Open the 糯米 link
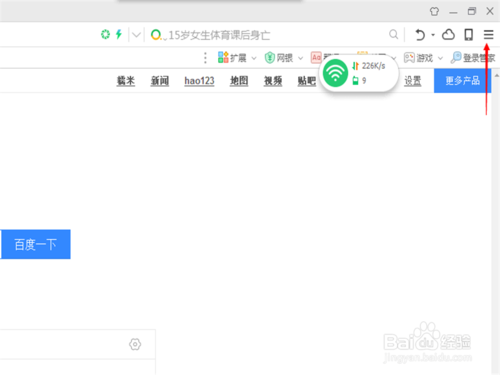The width and height of the screenshot is (500, 375). click(126, 81)
